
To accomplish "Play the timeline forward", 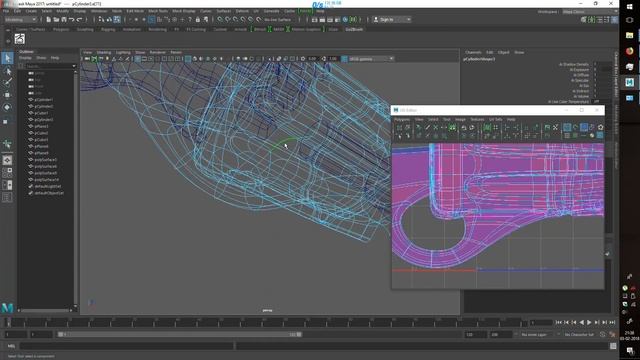I will [589, 322].
